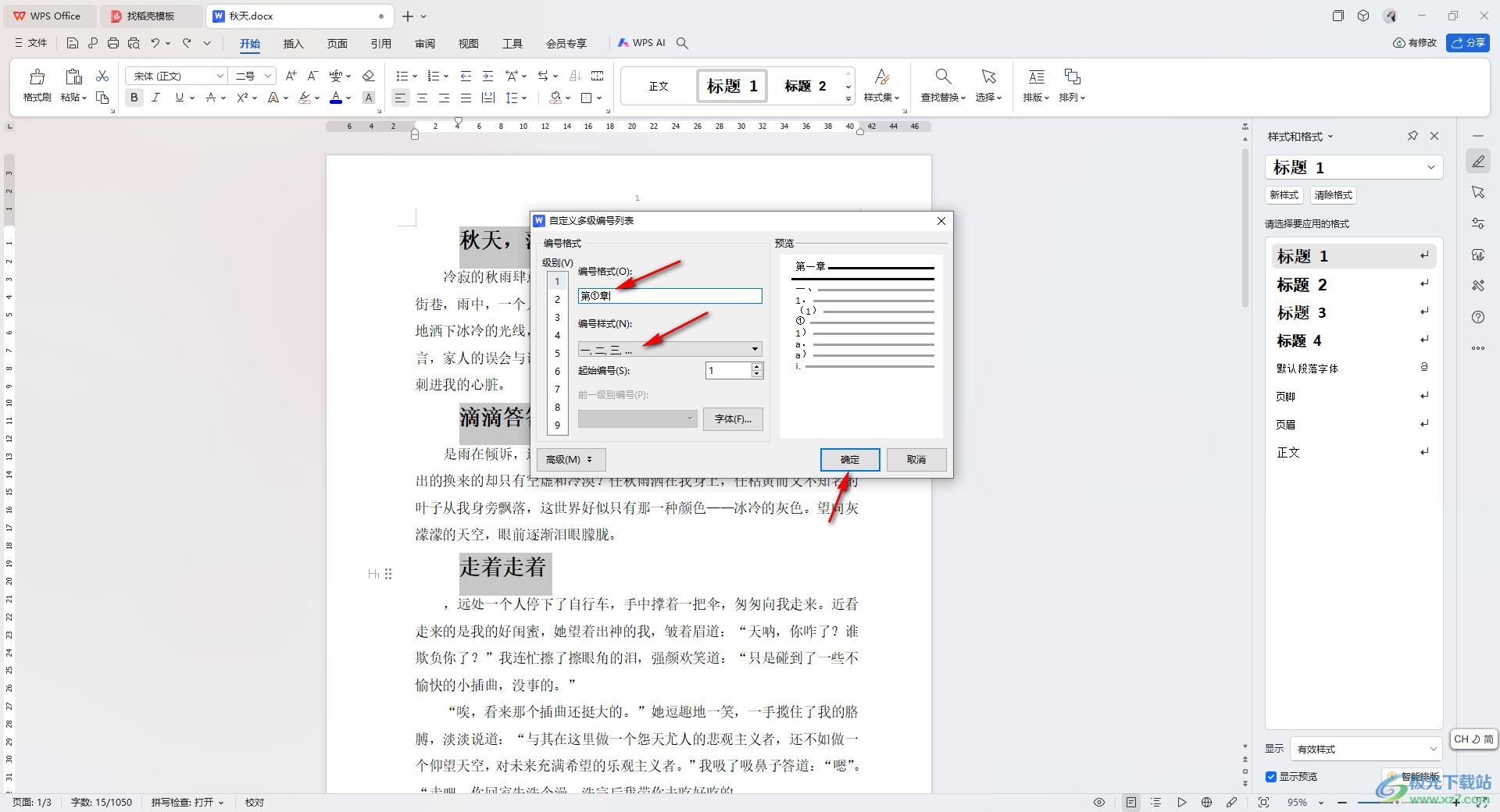The width and height of the screenshot is (1500, 812).
Task: Apply the 标题 1 ribbon style
Action: [x=732, y=86]
